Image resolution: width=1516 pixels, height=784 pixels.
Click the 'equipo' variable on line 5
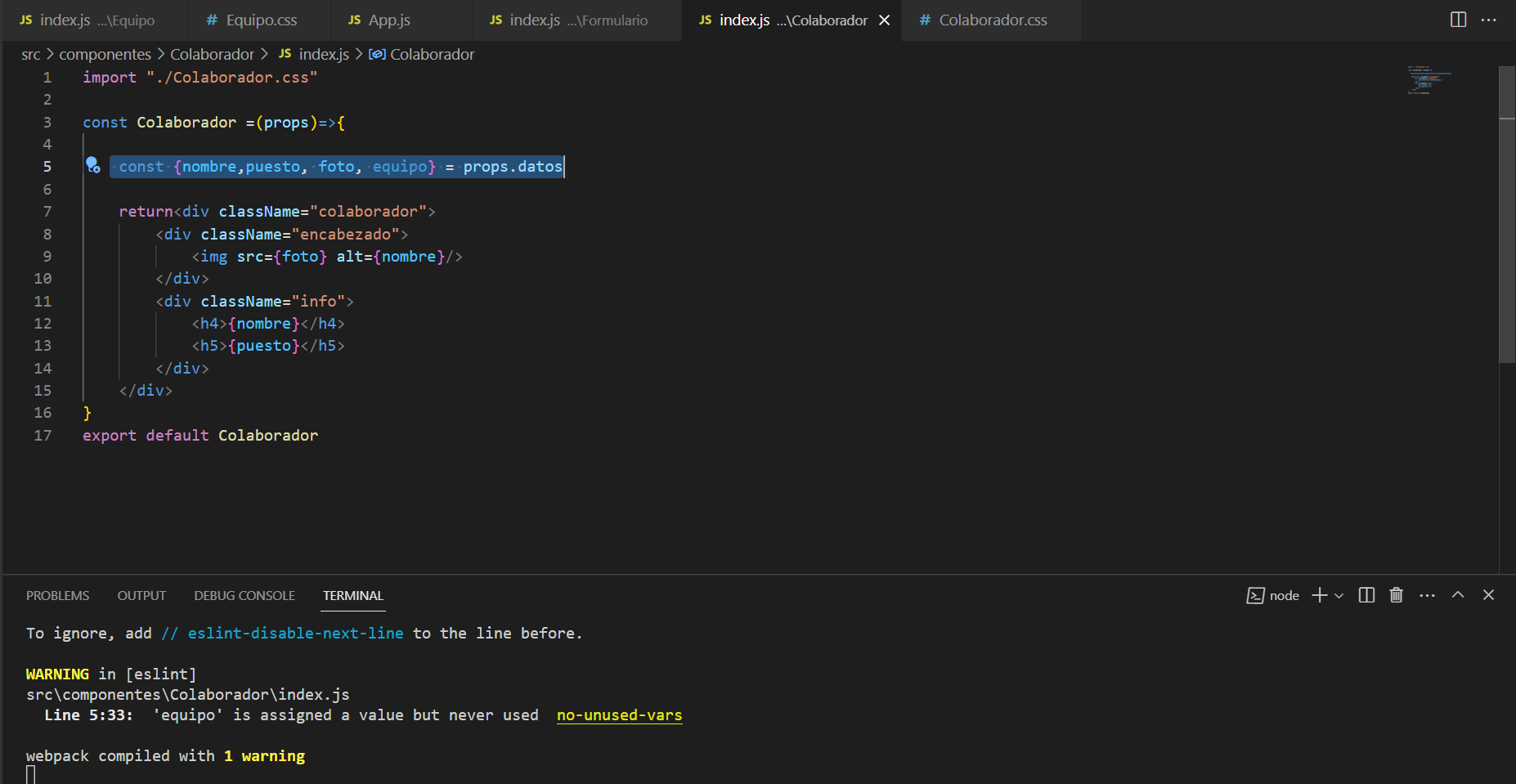click(400, 167)
